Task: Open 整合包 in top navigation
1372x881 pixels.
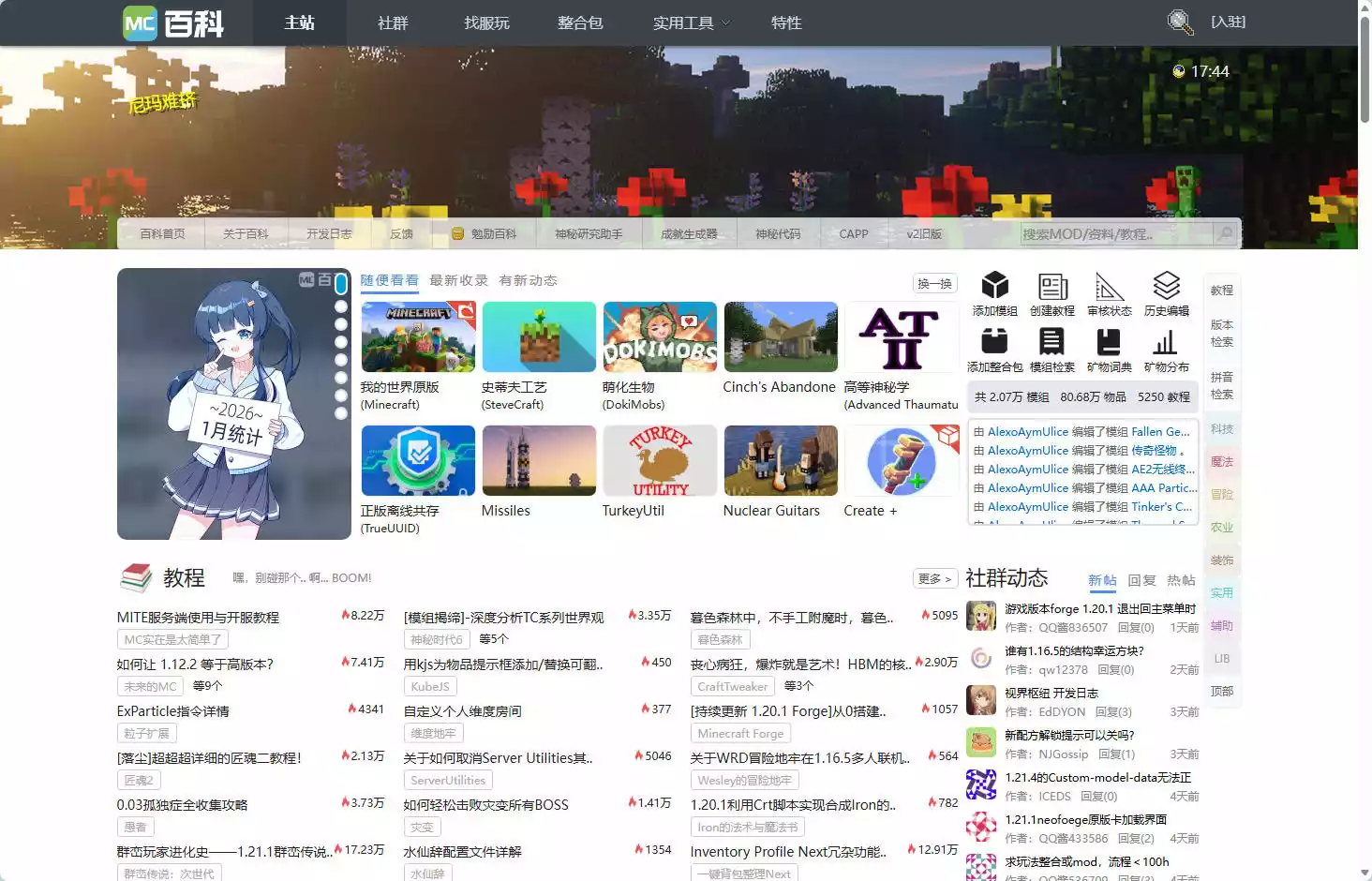Action: point(580,22)
